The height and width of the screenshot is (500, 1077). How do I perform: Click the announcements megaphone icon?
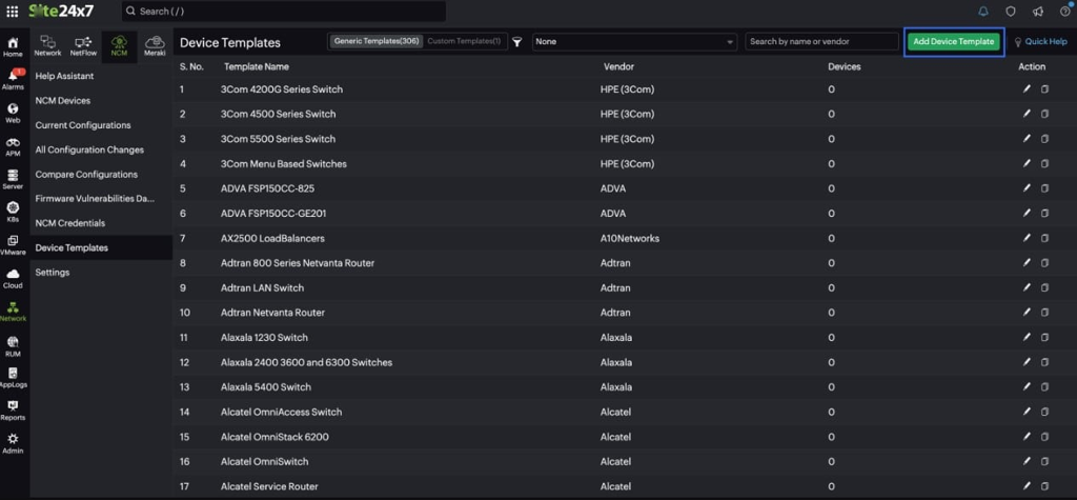point(1038,11)
